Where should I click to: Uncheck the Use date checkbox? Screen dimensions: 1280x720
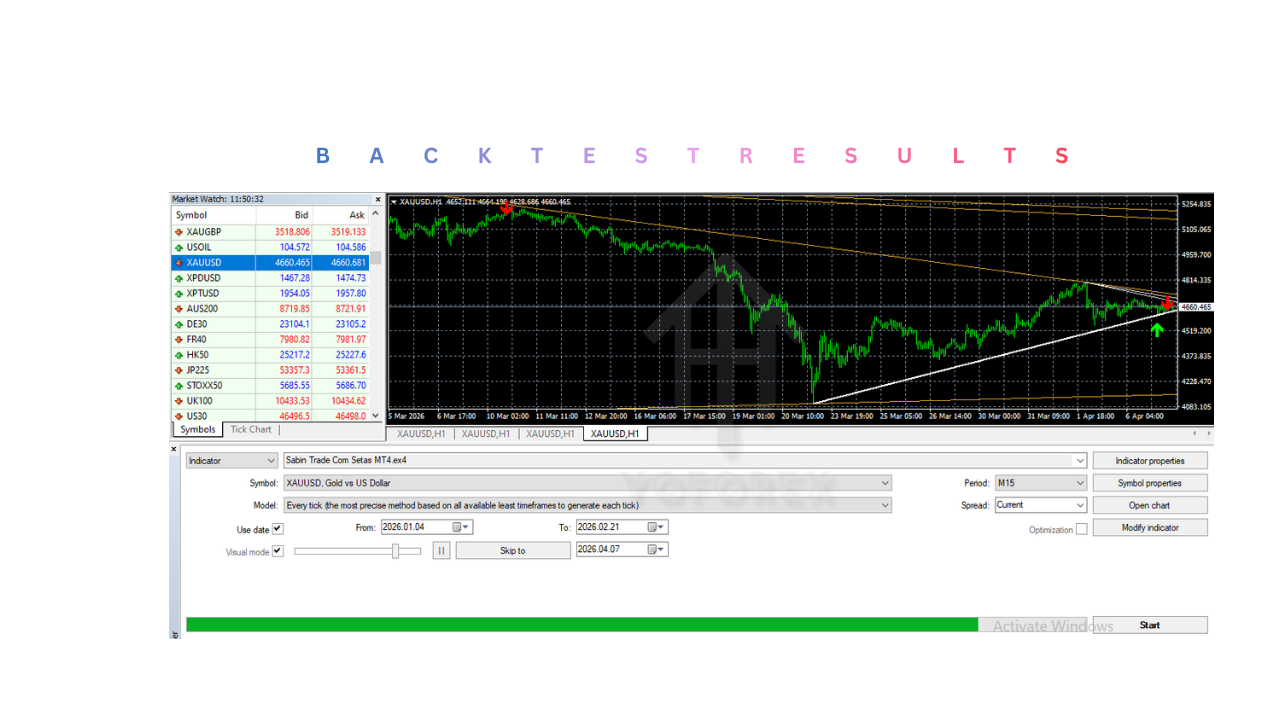[x=277, y=528]
